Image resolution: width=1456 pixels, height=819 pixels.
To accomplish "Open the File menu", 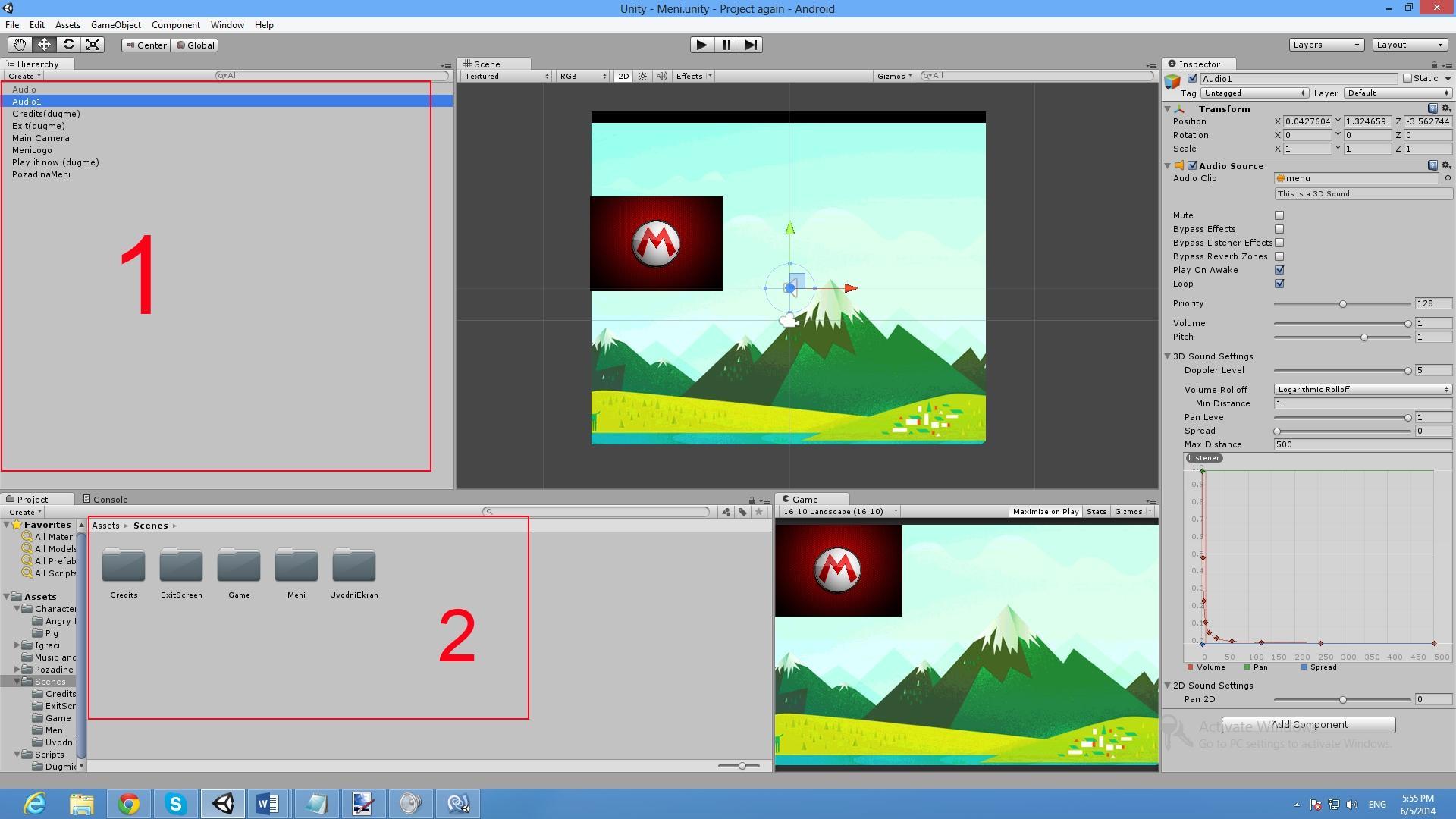I will click(x=12, y=25).
